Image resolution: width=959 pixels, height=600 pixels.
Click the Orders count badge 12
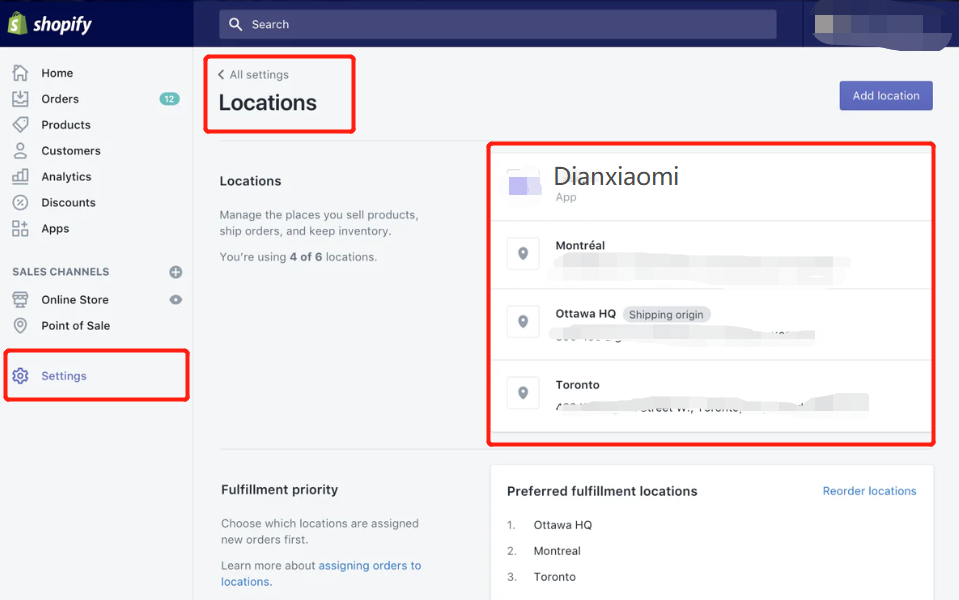[x=169, y=98]
